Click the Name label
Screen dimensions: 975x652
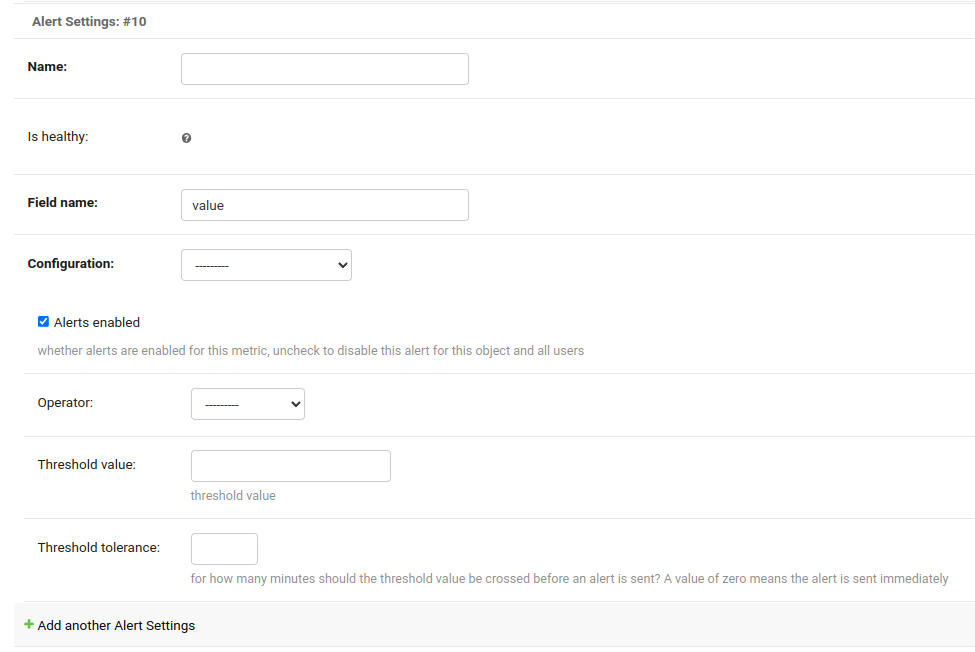tap(47, 67)
